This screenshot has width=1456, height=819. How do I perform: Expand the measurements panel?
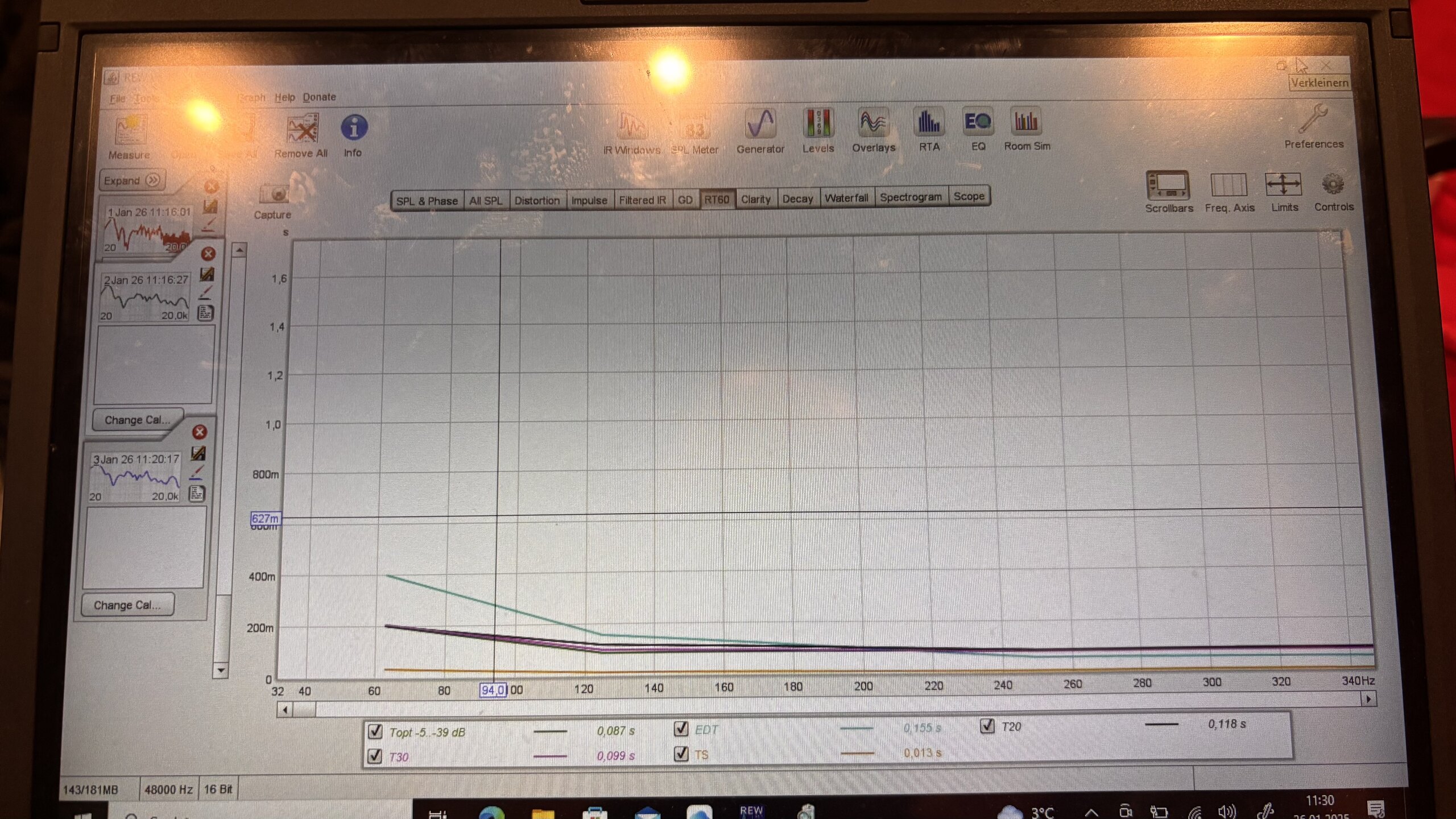[132, 180]
